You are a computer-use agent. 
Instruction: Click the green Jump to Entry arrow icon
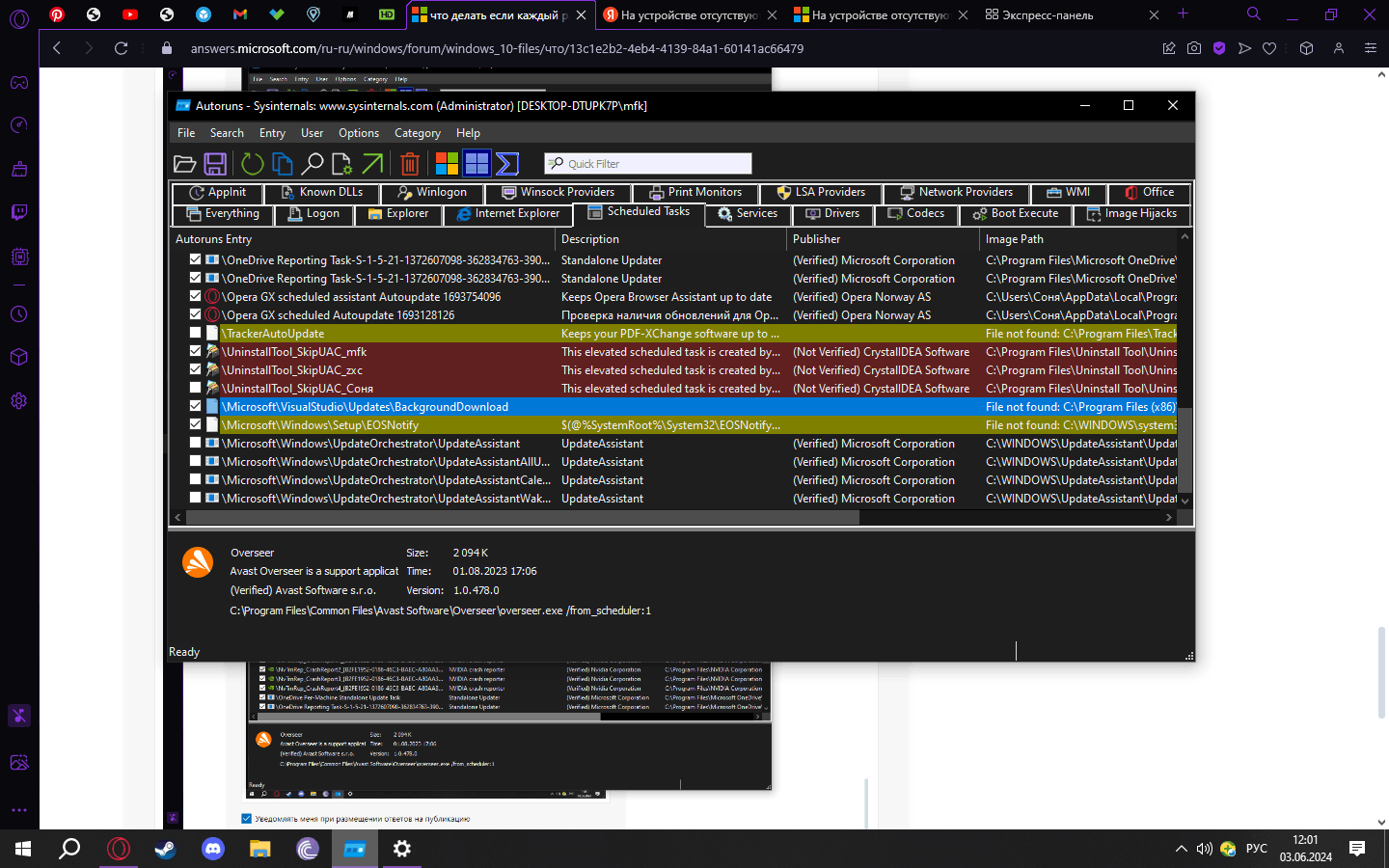(x=372, y=164)
